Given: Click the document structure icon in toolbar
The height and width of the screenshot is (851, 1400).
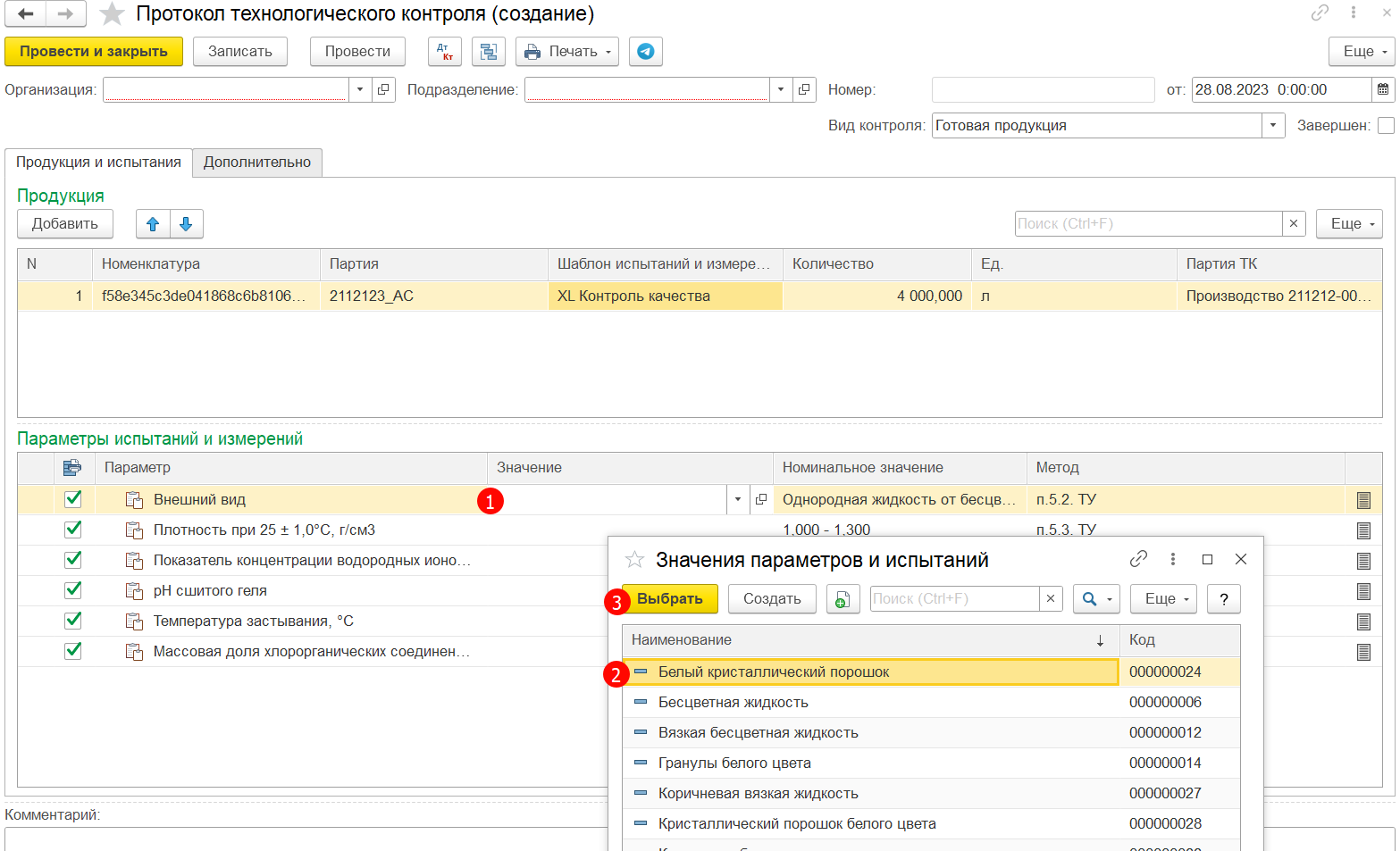Looking at the screenshot, I should [488, 52].
